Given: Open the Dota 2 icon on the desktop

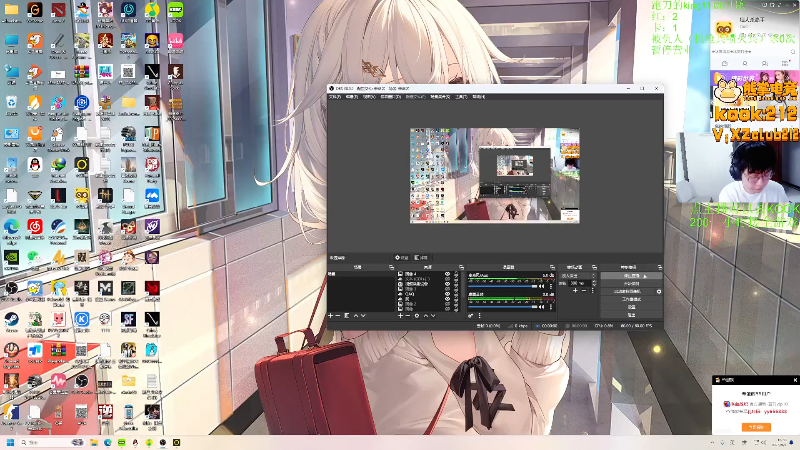Looking at the screenshot, I should [59, 10].
